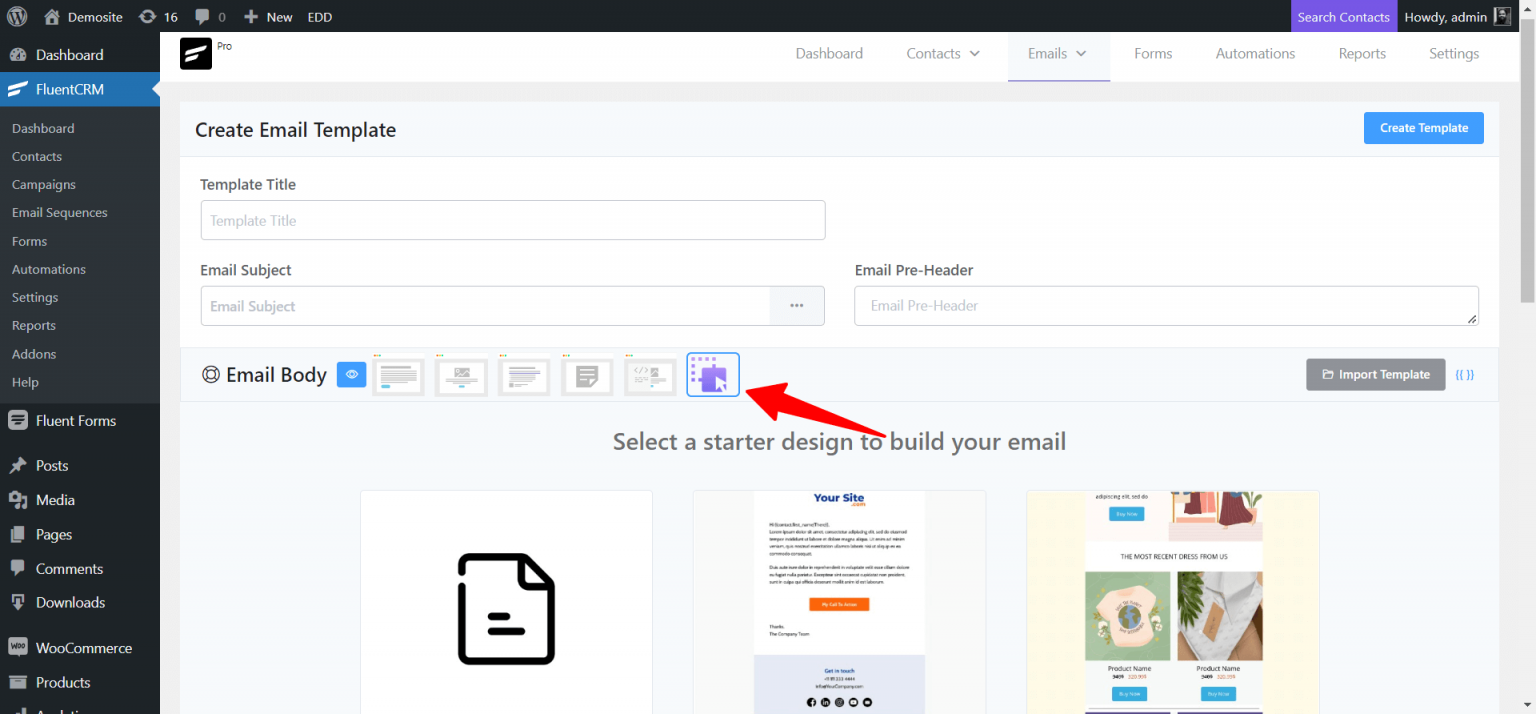Screen dimensions: 1536x714
Task: Switch to the Automations tab
Action: point(1255,53)
